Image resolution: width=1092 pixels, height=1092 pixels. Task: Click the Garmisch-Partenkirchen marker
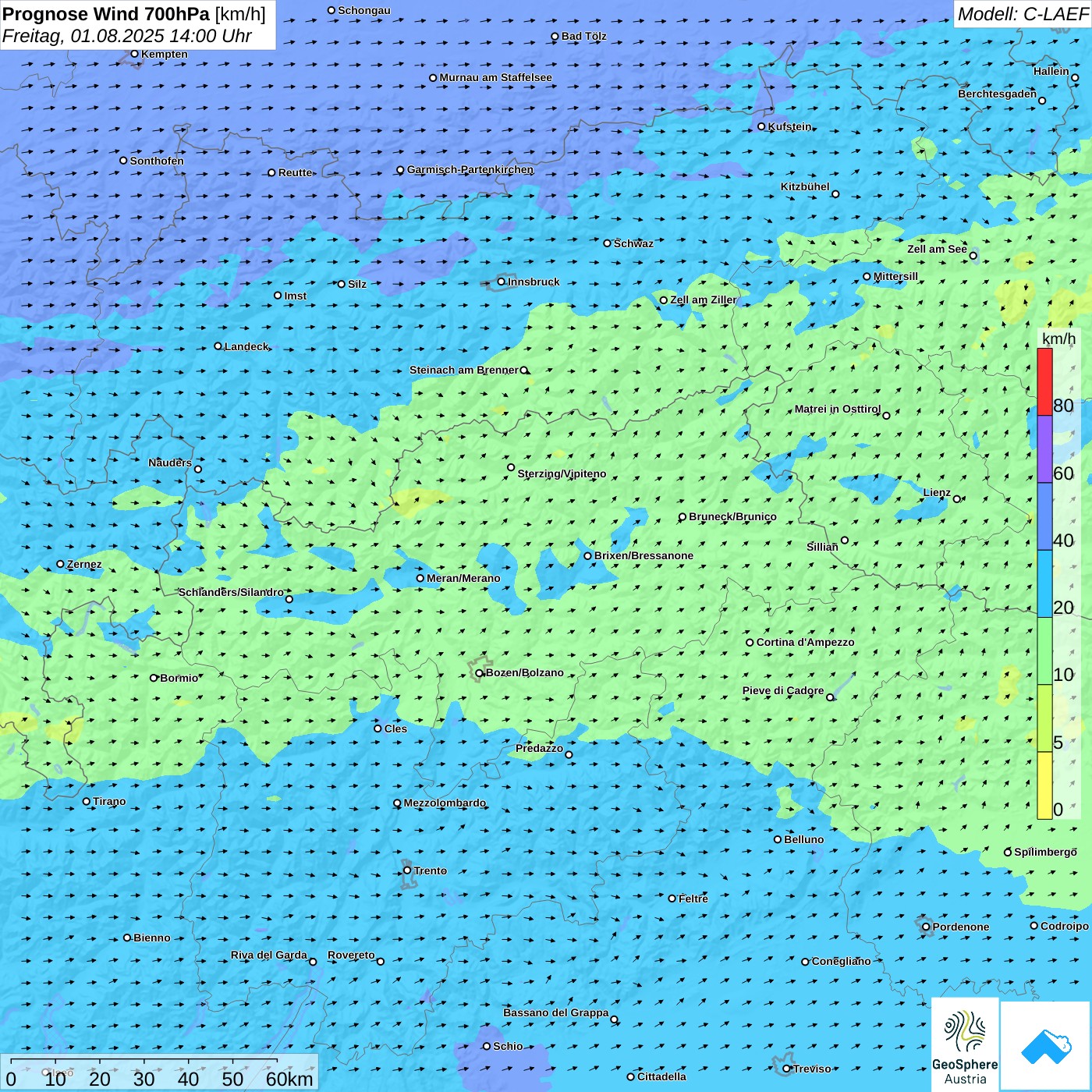click(x=401, y=170)
